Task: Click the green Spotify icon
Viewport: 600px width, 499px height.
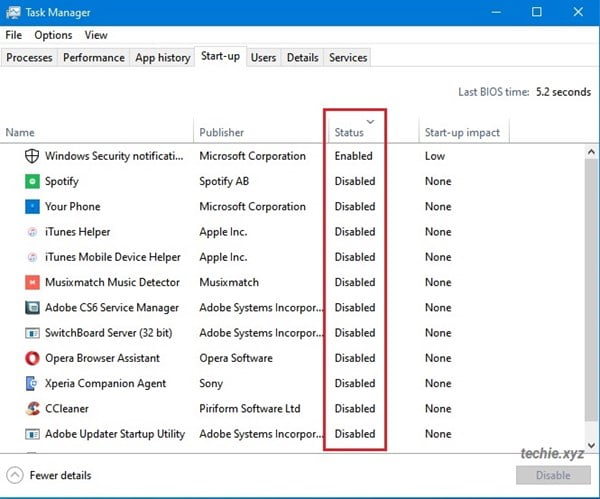Action: (32, 181)
